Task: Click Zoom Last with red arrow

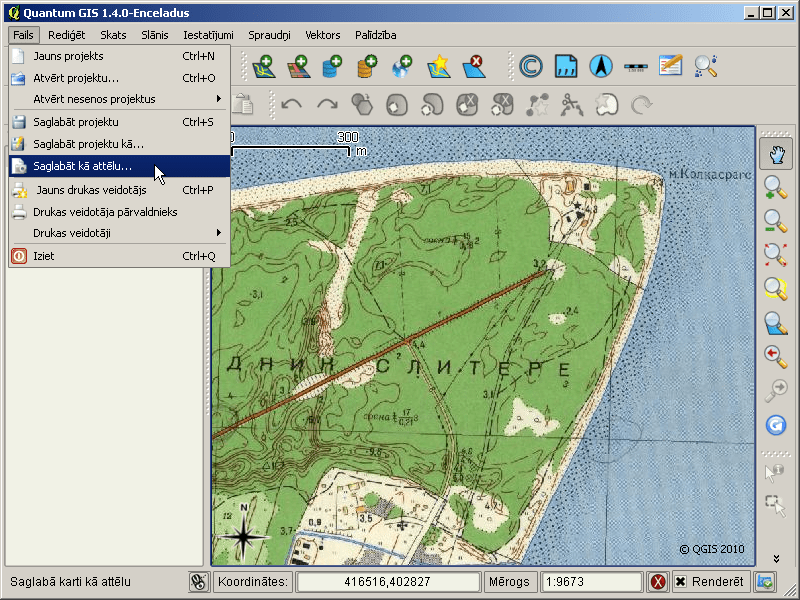Action: pos(776,356)
